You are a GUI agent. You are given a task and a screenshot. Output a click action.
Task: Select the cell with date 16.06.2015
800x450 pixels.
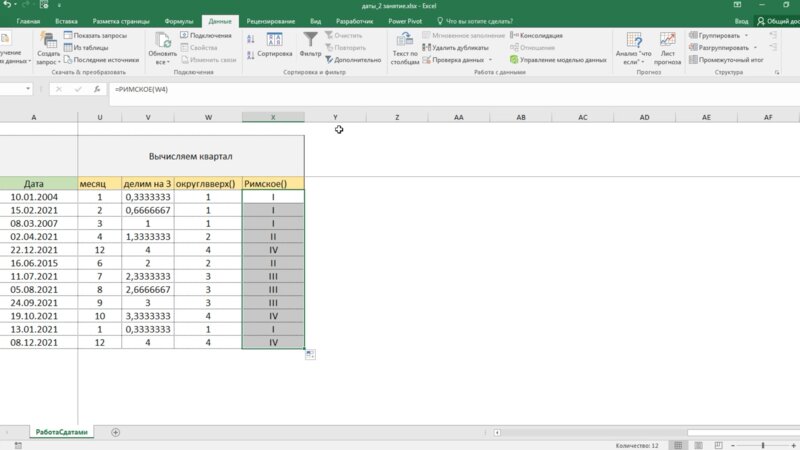point(34,263)
